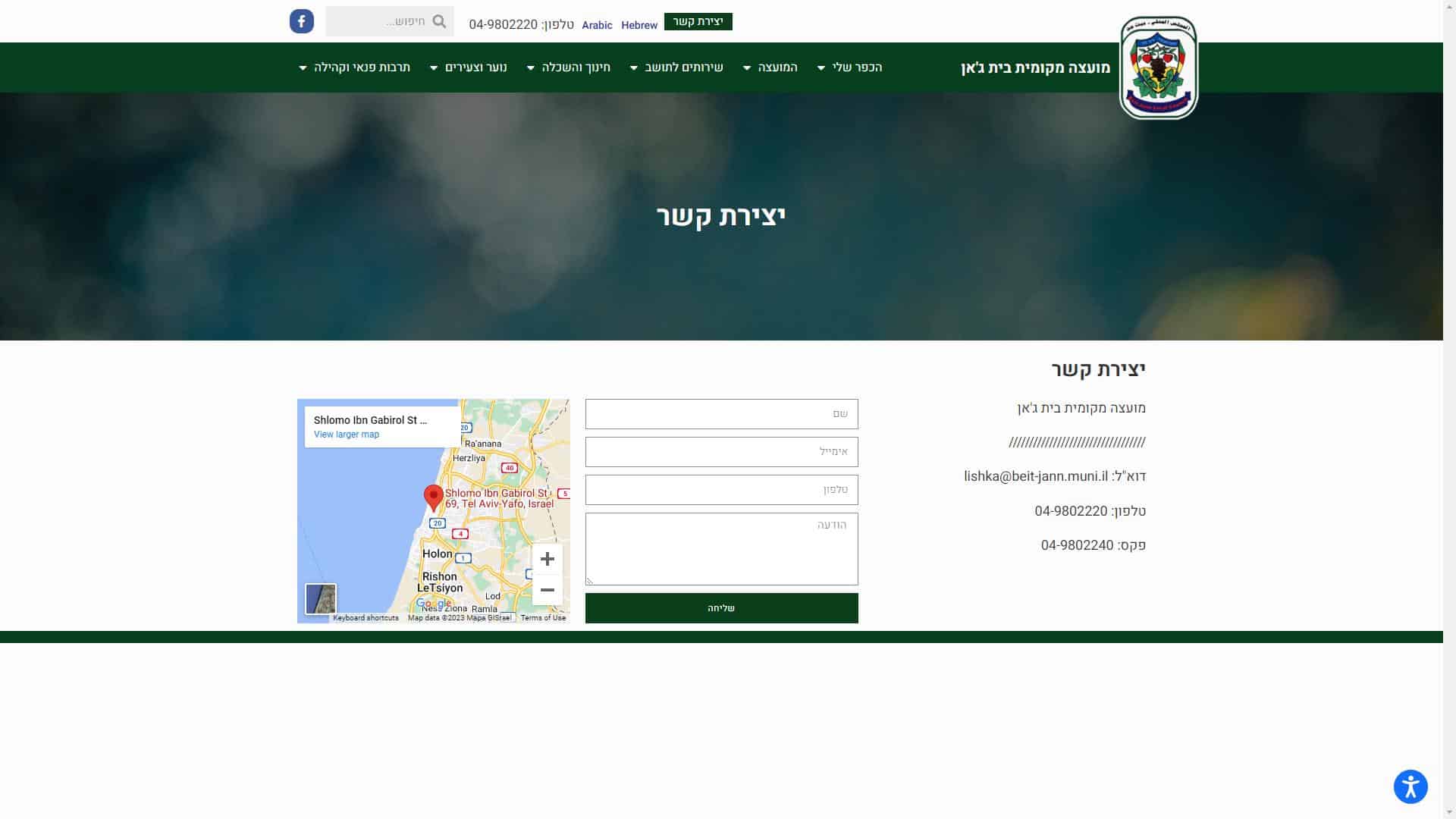The image size is (1456, 819).
Task: Click the council emblem logo
Action: point(1158,68)
